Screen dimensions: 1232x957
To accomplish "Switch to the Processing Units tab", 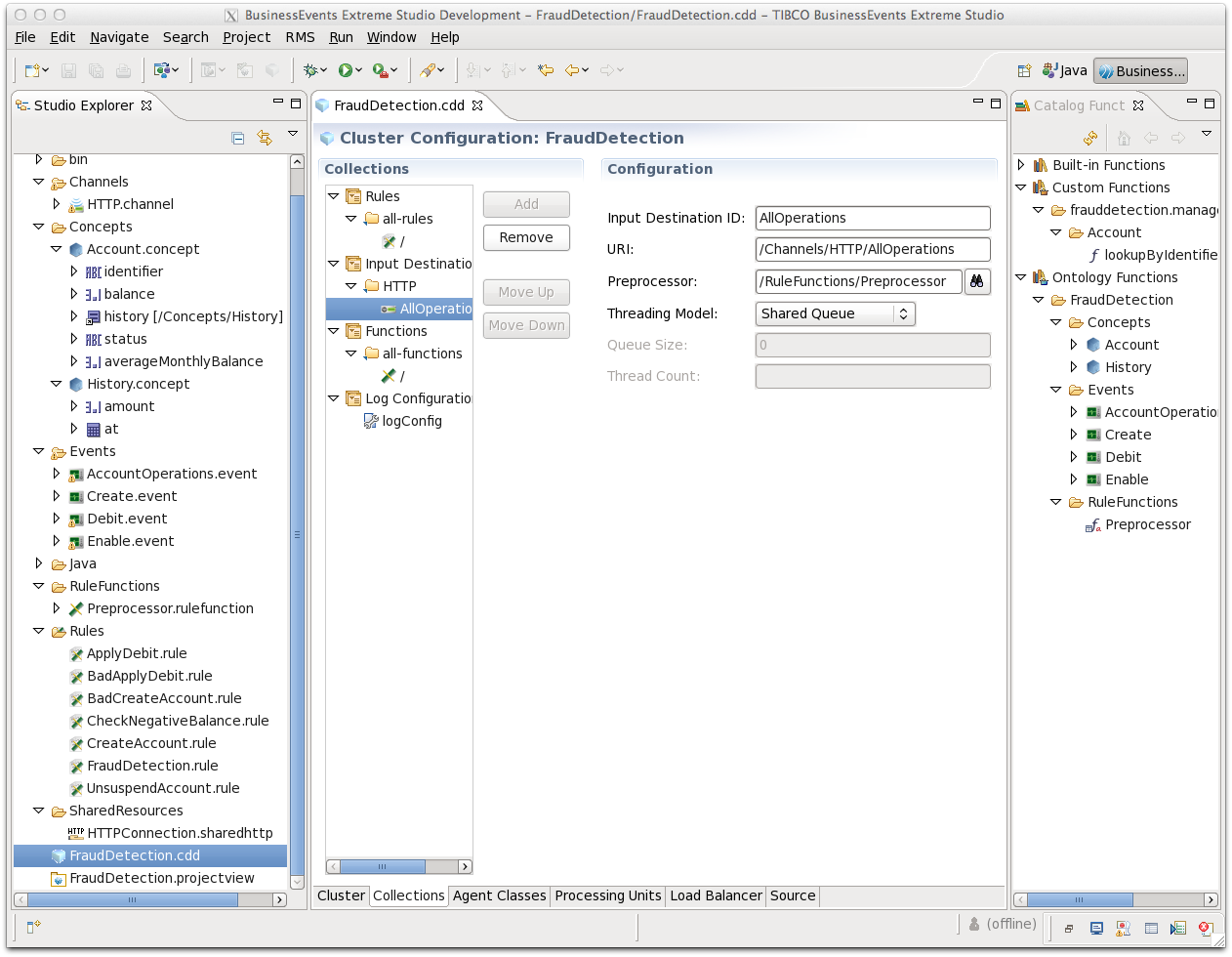I will click(x=608, y=895).
